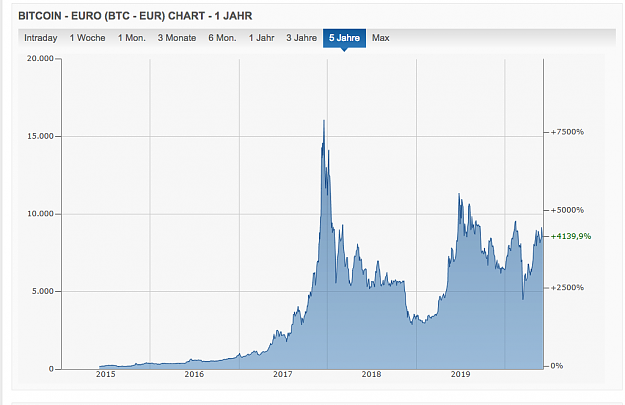Click the 20.000 y-axis label
The width and height of the screenshot is (625, 405).
click(x=40, y=59)
